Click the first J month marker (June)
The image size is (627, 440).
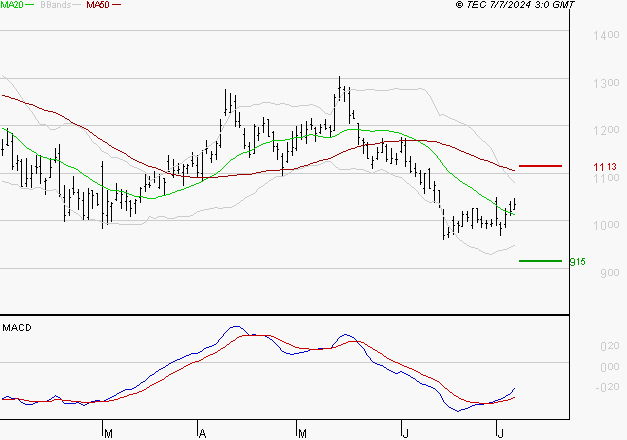[x=405, y=434]
